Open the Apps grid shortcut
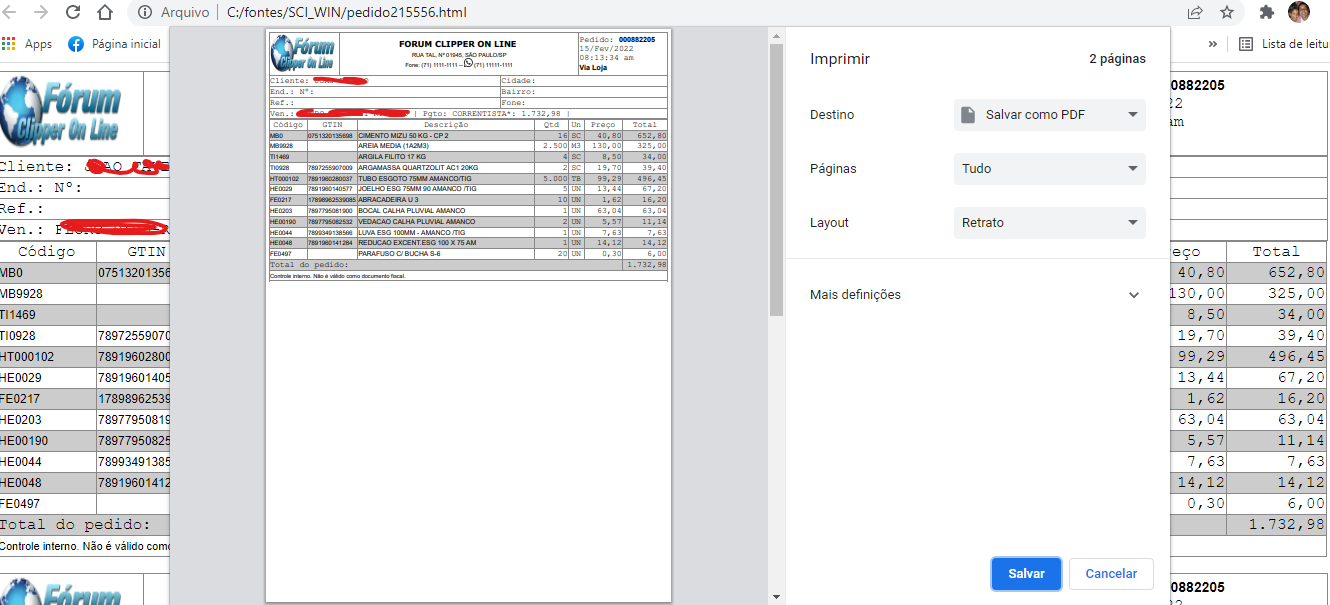This screenshot has height=605, width=1330. 27,44
